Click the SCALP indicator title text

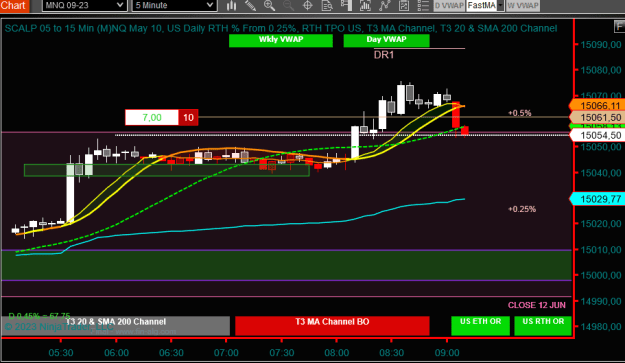(281, 28)
